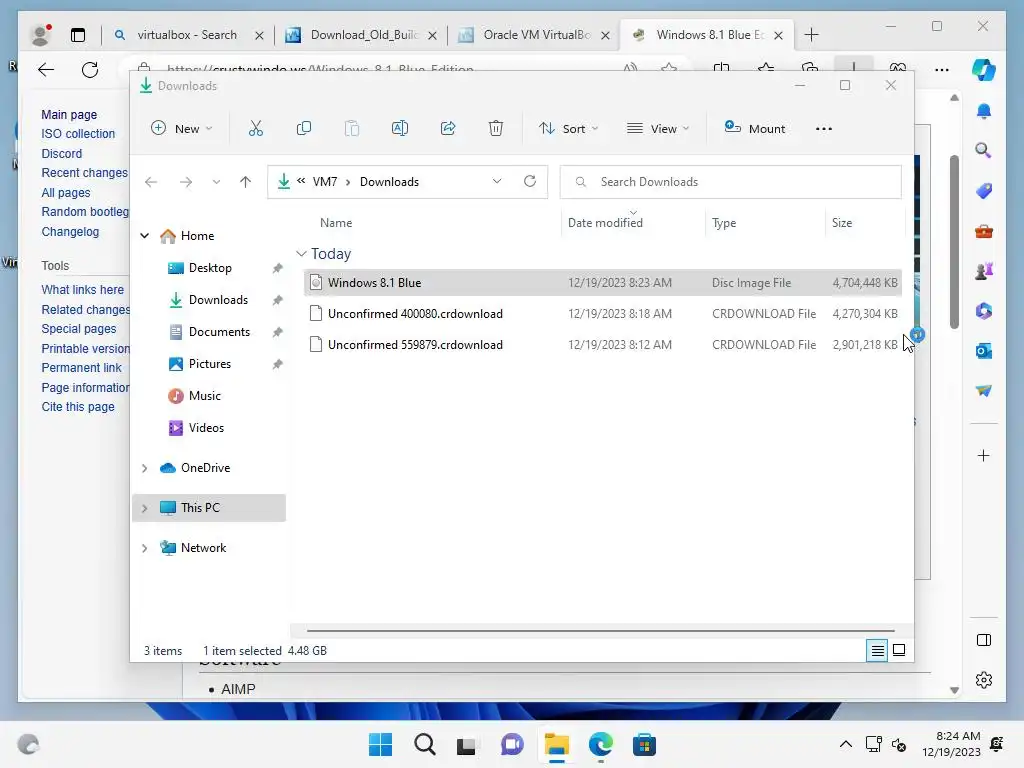The image size is (1024, 768).
Task: Open the taskbar clock showing 8:24 AM
Action: click(952, 744)
